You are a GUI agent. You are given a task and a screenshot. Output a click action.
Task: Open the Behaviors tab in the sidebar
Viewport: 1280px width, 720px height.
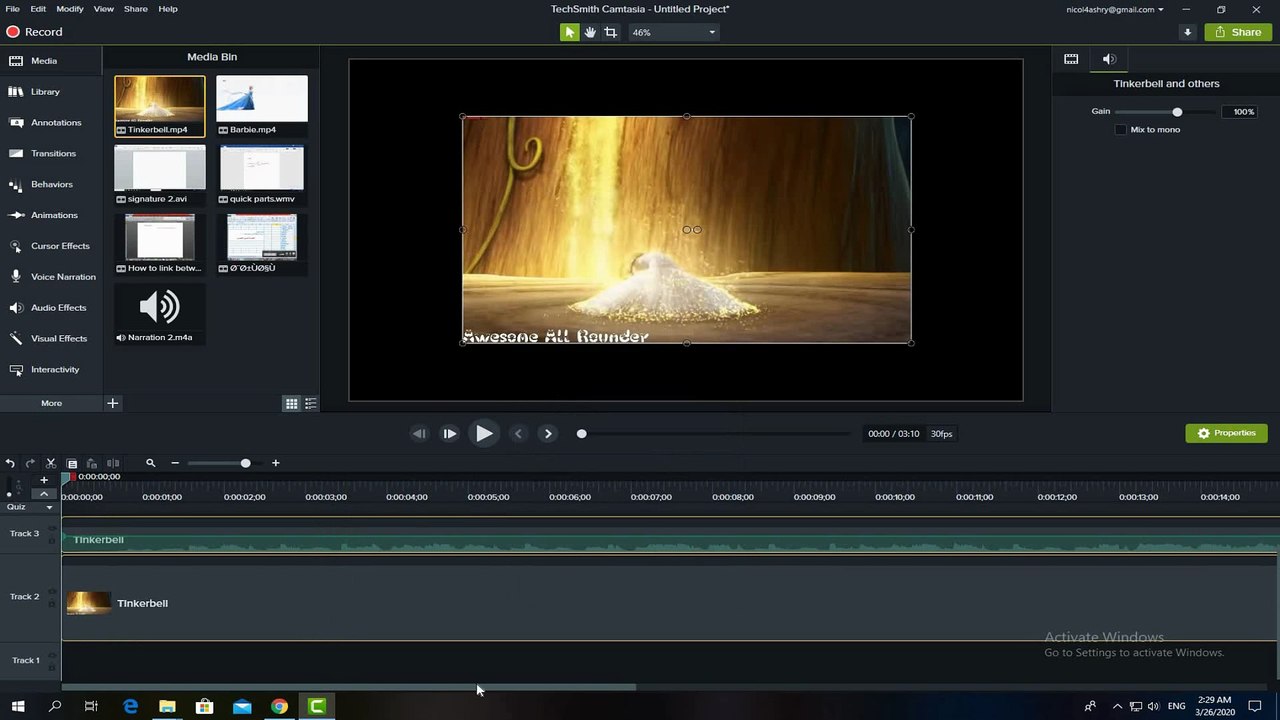[51, 185]
